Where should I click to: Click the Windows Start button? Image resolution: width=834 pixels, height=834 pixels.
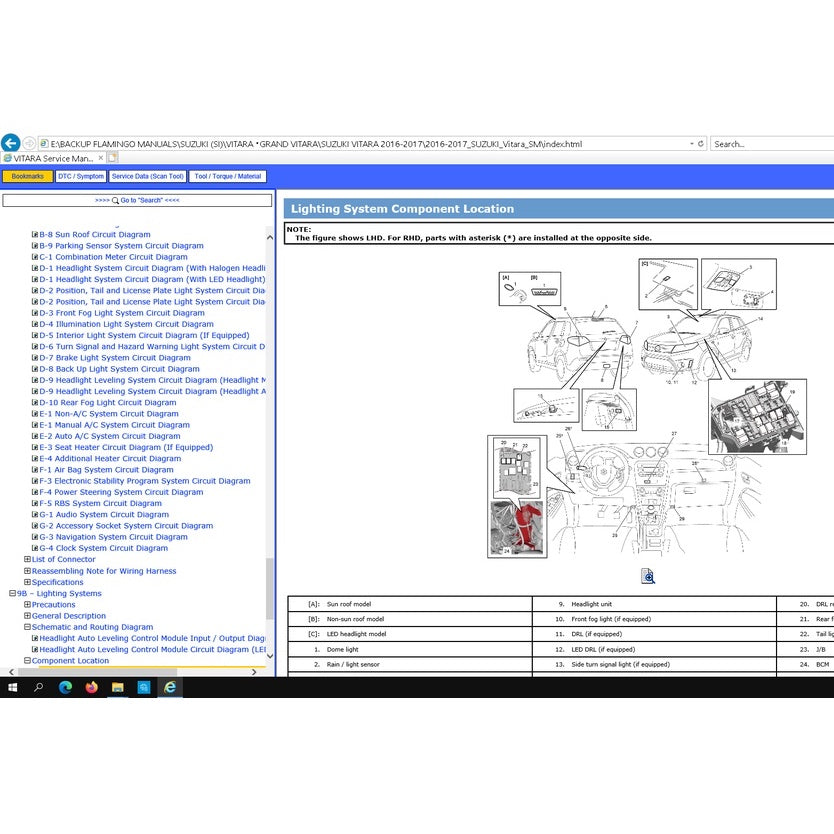[13, 687]
